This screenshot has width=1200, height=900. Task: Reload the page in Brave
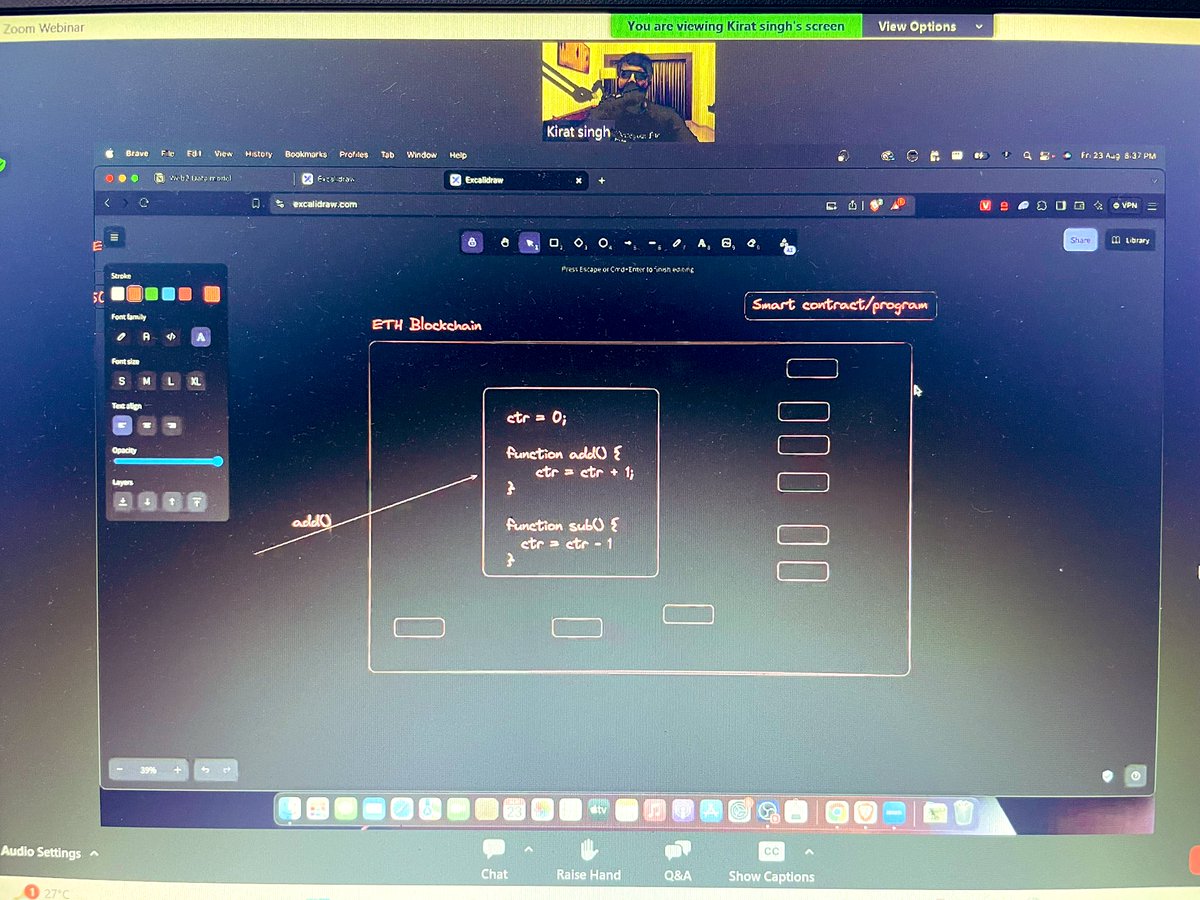[144, 202]
